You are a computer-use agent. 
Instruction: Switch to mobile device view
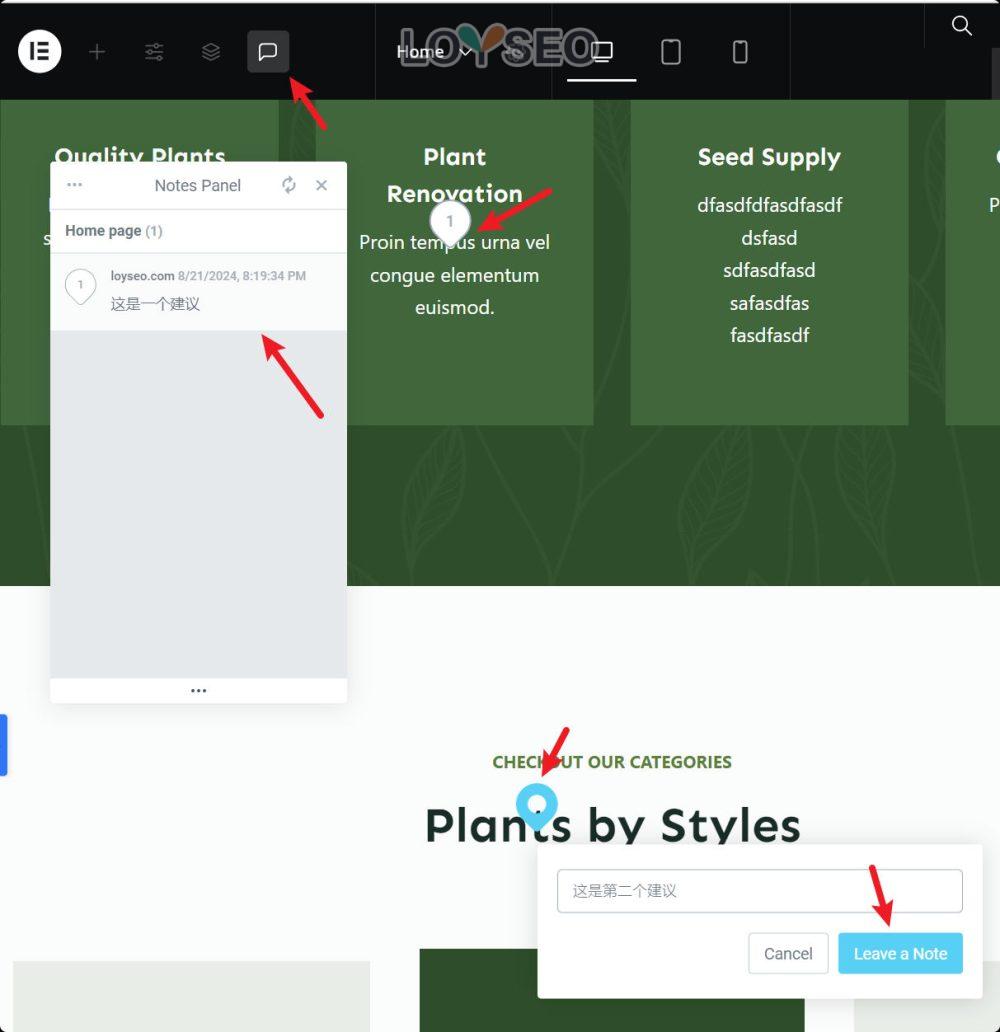(740, 51)
